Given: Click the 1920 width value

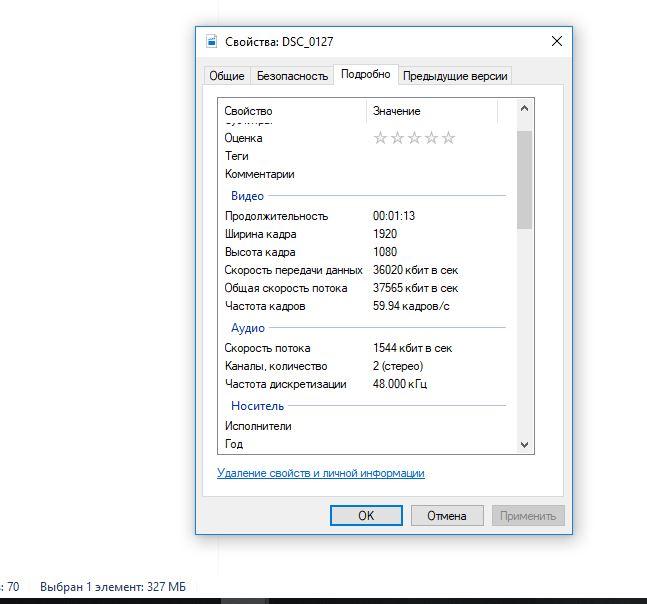Looking at the screenshot, I should pyautogui.click(x=385, y=234).
